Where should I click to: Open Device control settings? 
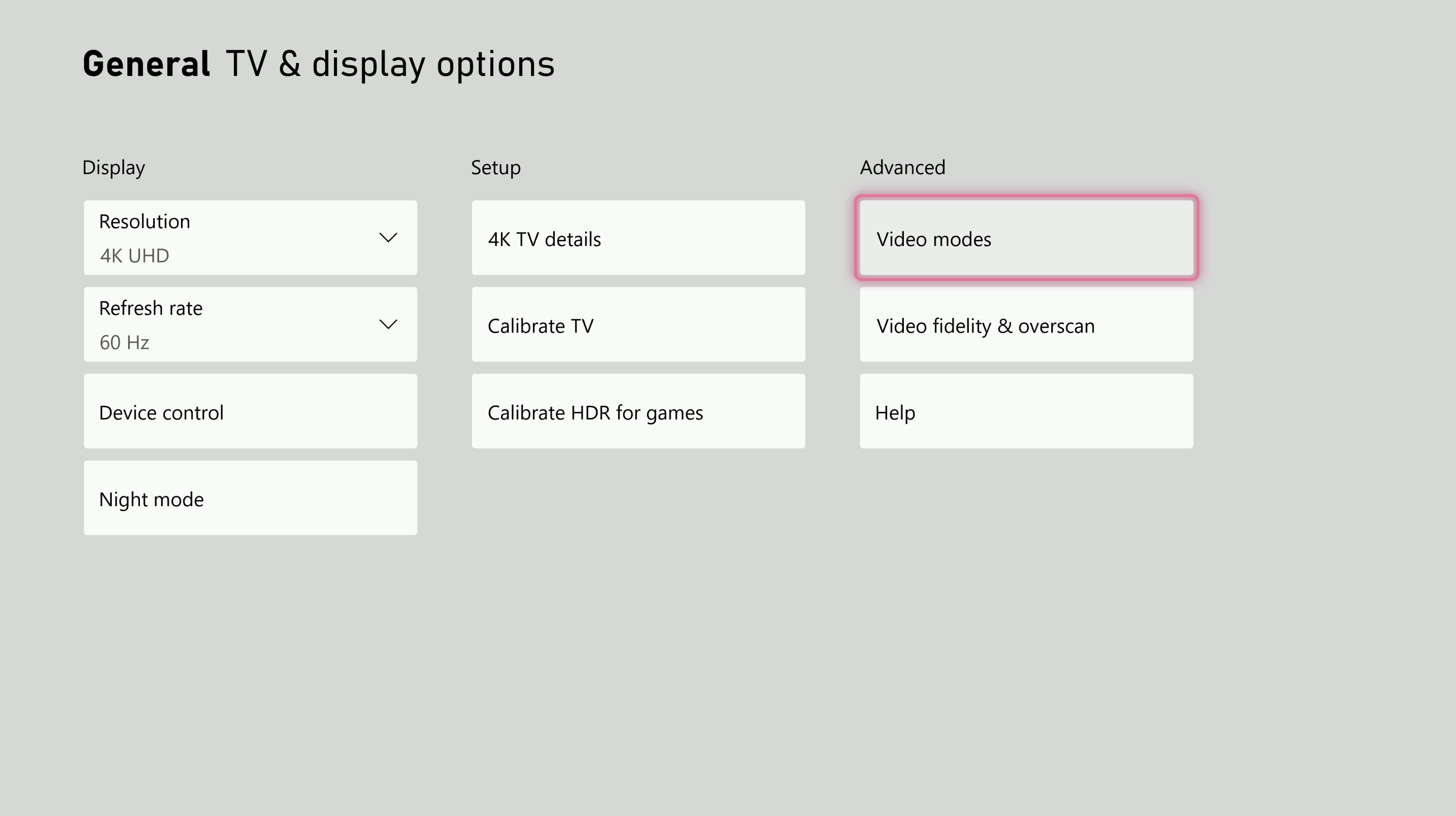250,411
